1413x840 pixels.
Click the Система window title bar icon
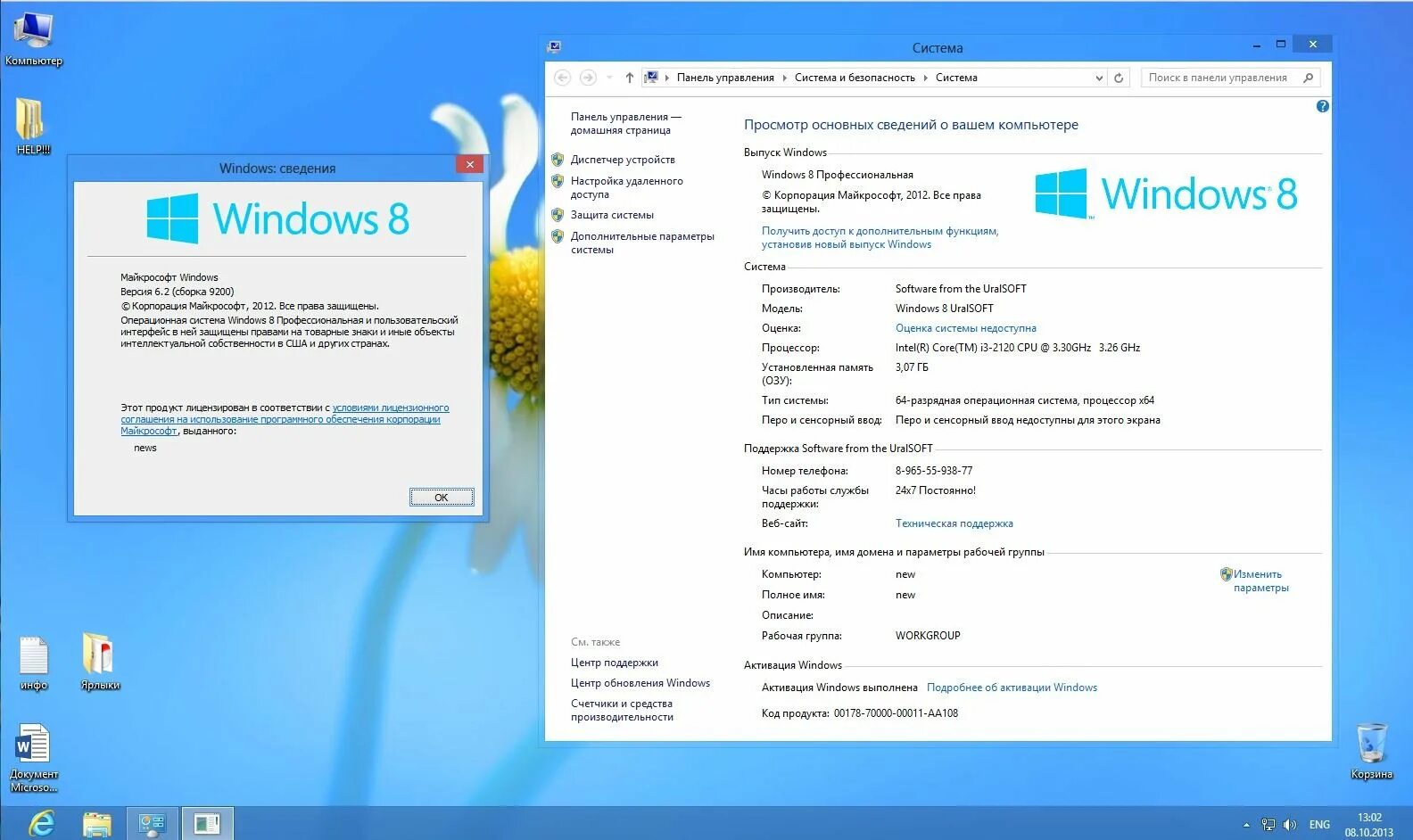tap(554, 46)
